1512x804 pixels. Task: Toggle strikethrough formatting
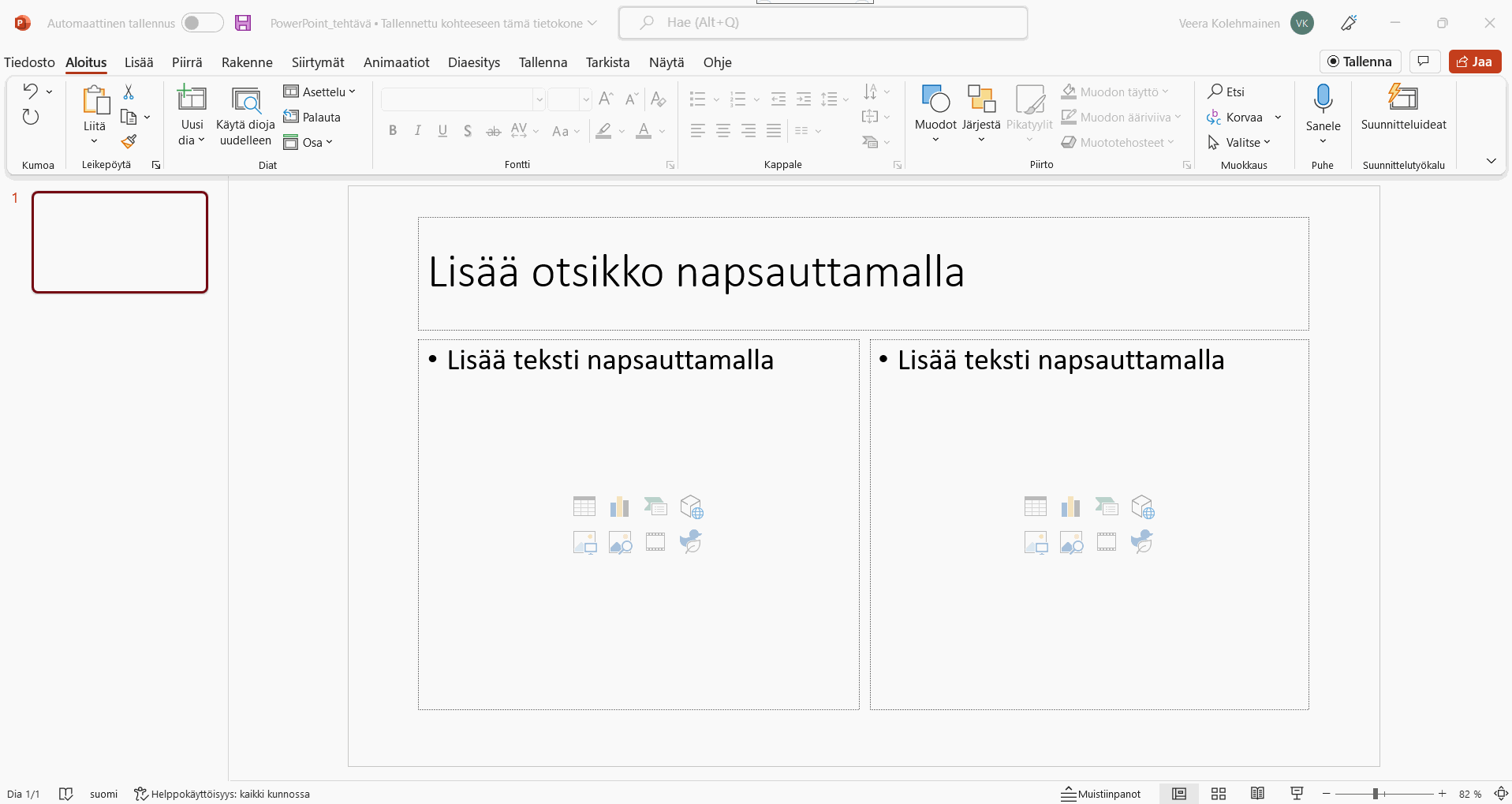click(x=494, y=131)
